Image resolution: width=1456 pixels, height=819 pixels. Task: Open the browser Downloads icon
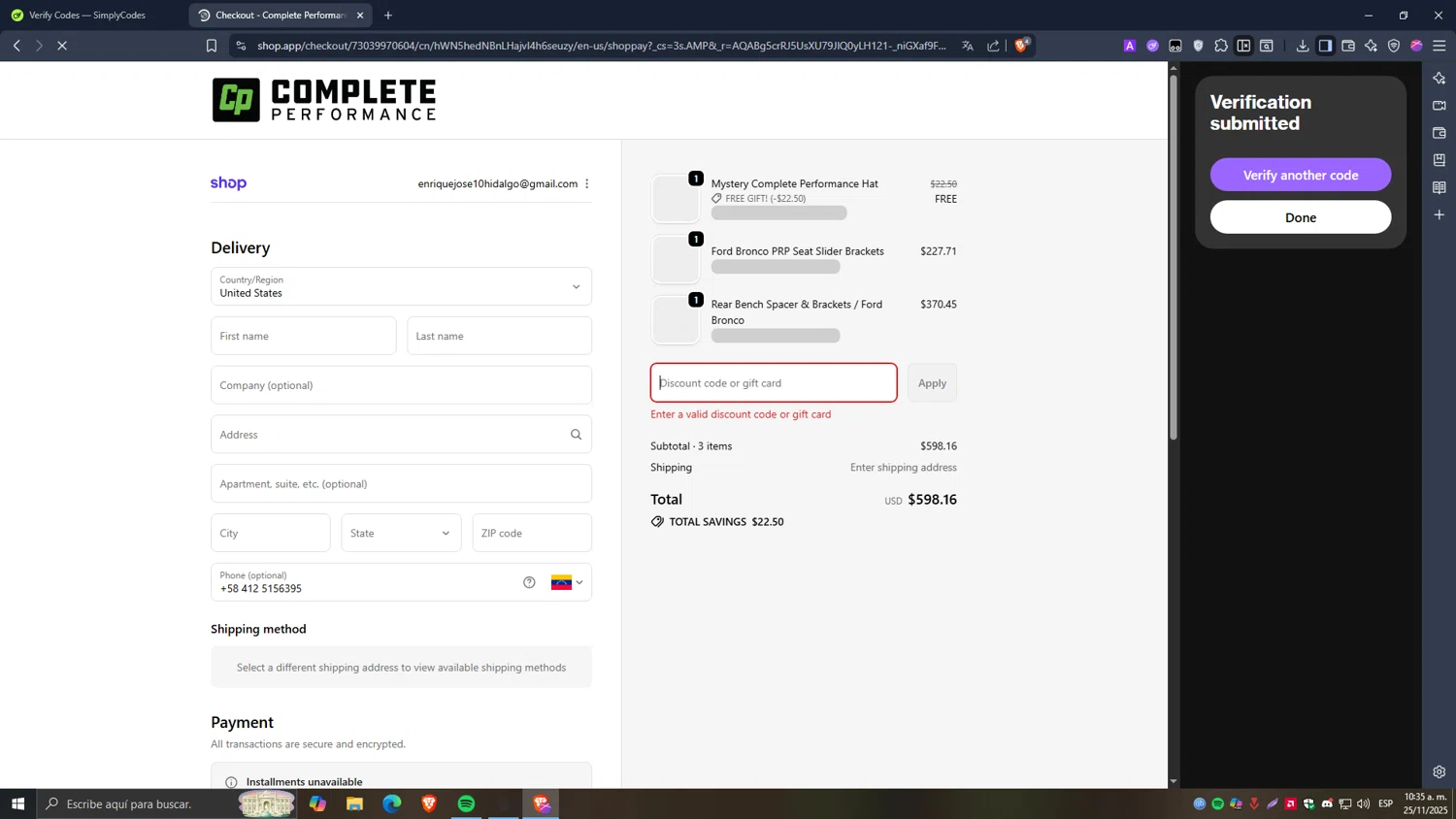tap(1303, 46)
